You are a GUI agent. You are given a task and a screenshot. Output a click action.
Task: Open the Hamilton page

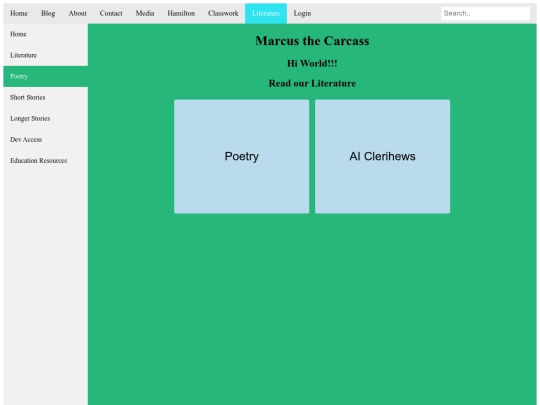[x=181, y=13]
